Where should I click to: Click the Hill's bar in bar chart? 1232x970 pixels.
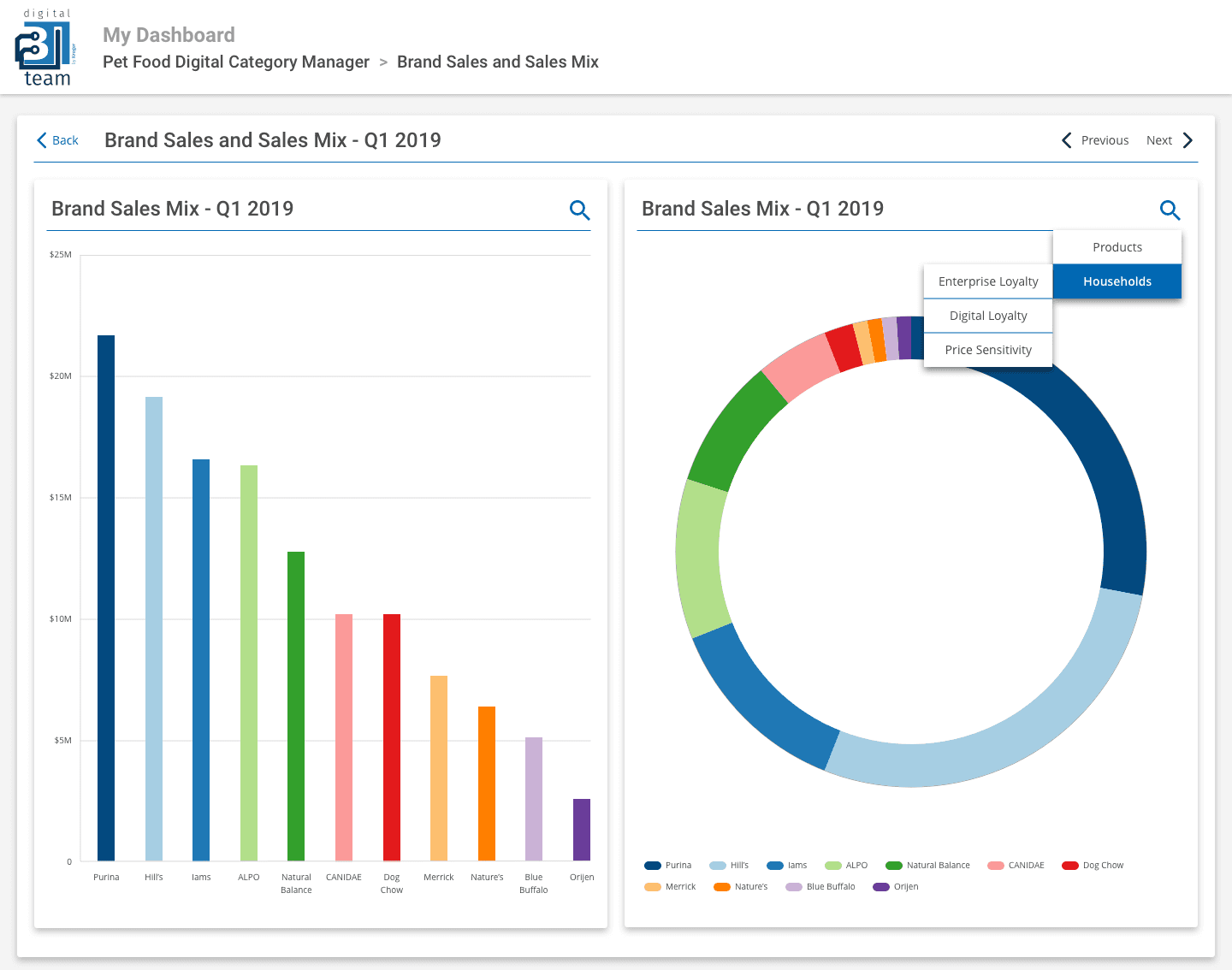154,629
